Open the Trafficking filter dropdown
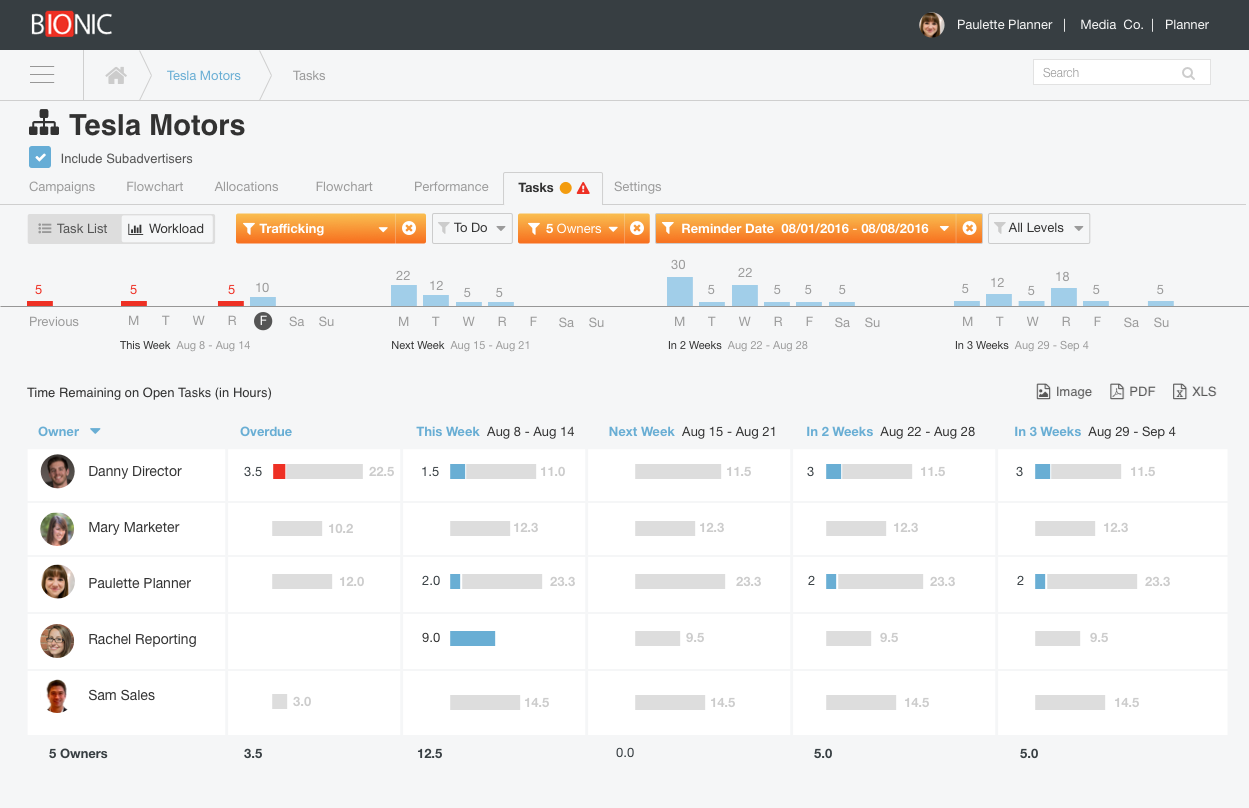 click(x=316, y=229)
